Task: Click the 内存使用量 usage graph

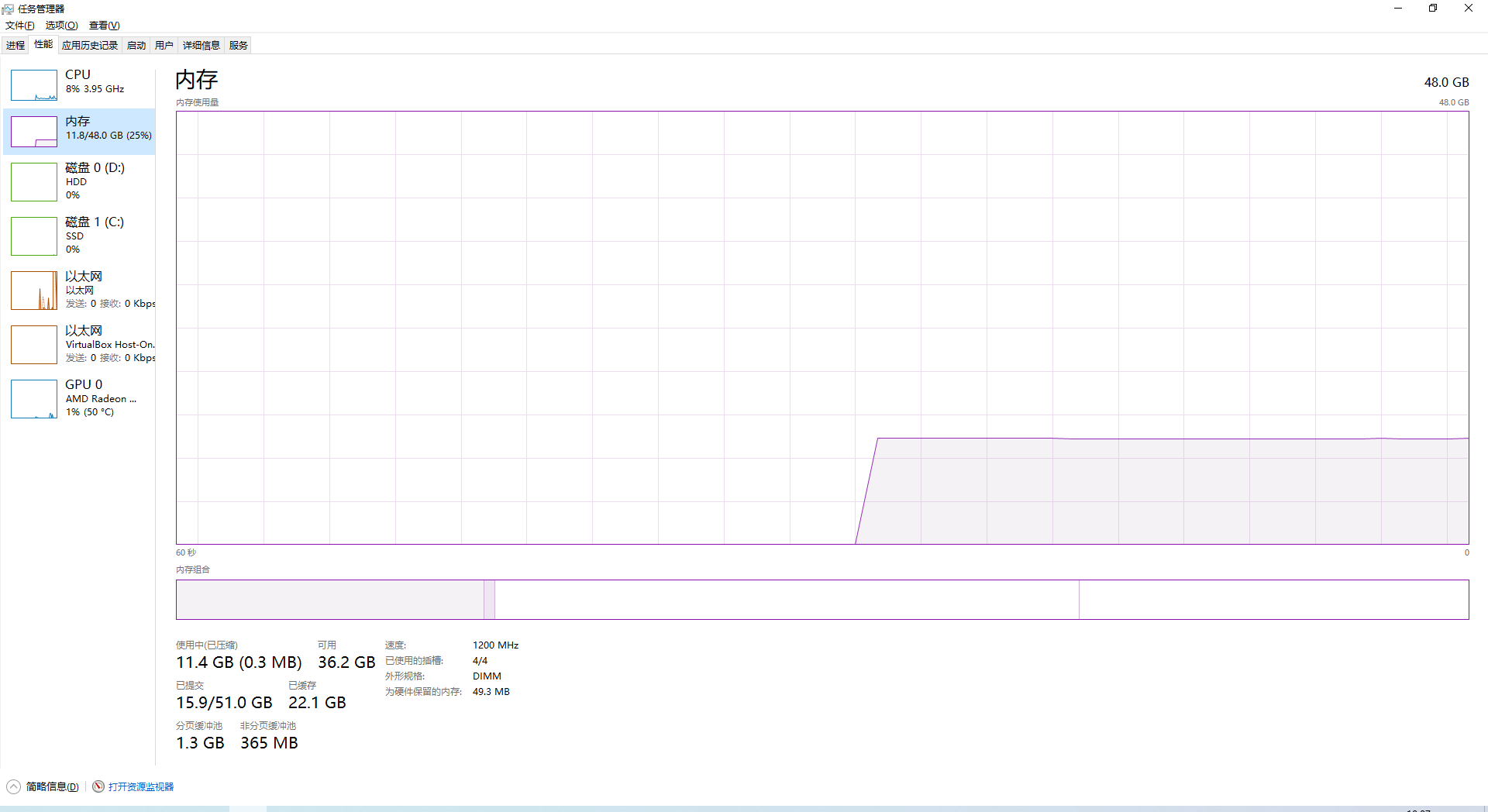Action: [822, 328]
